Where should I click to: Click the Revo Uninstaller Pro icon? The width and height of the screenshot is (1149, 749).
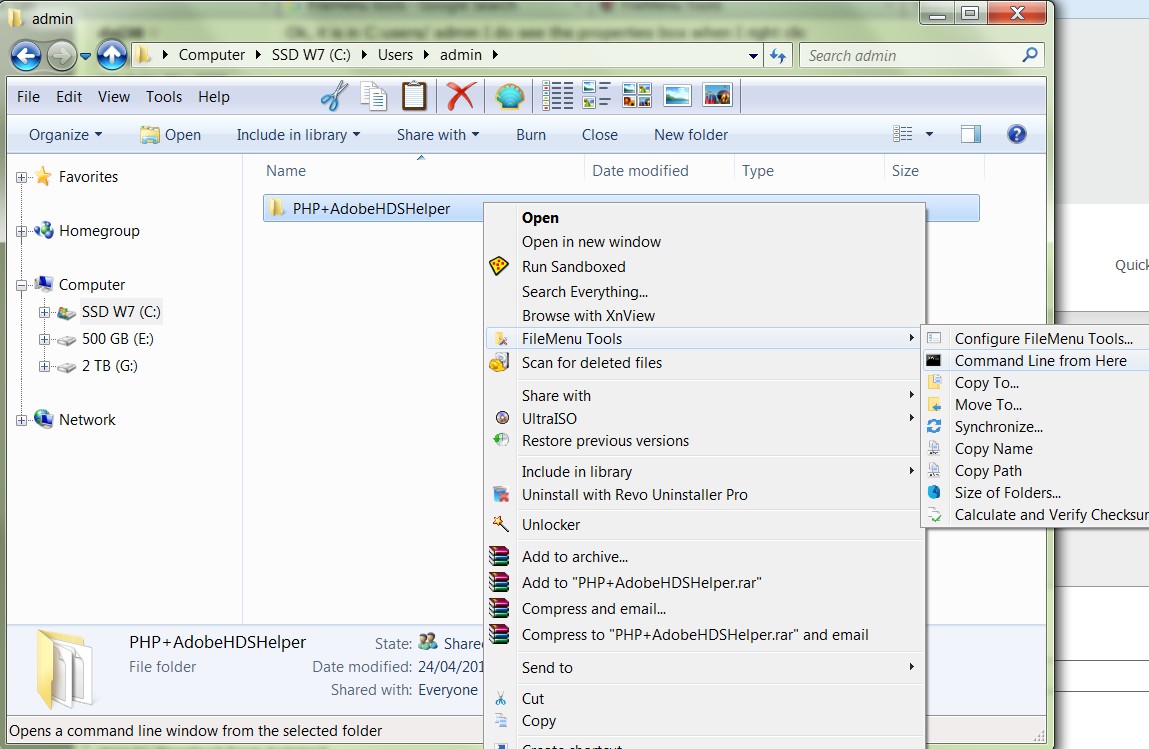[x=501, y=494]
